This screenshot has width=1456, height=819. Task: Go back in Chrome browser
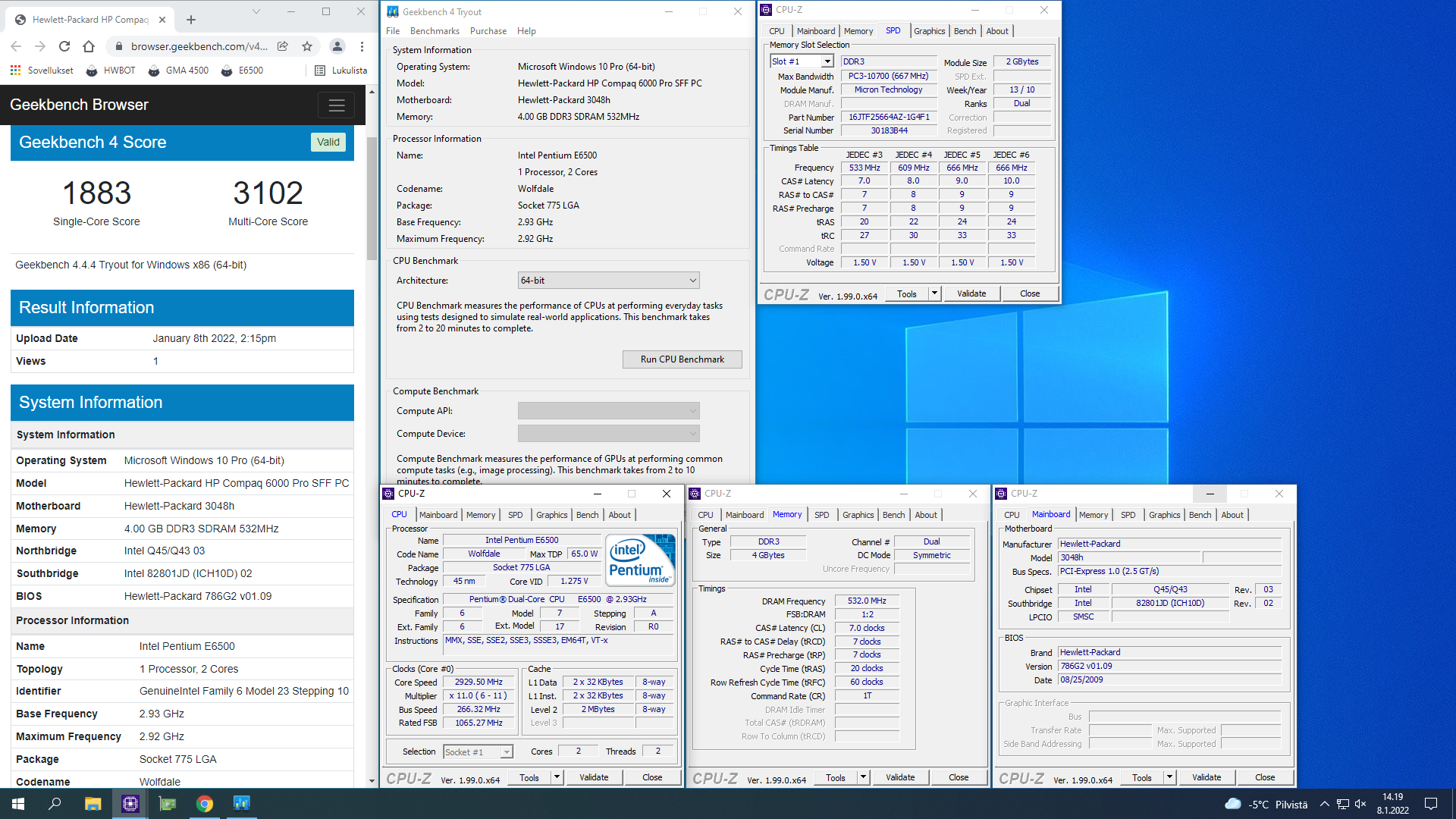tap(16, 46)
